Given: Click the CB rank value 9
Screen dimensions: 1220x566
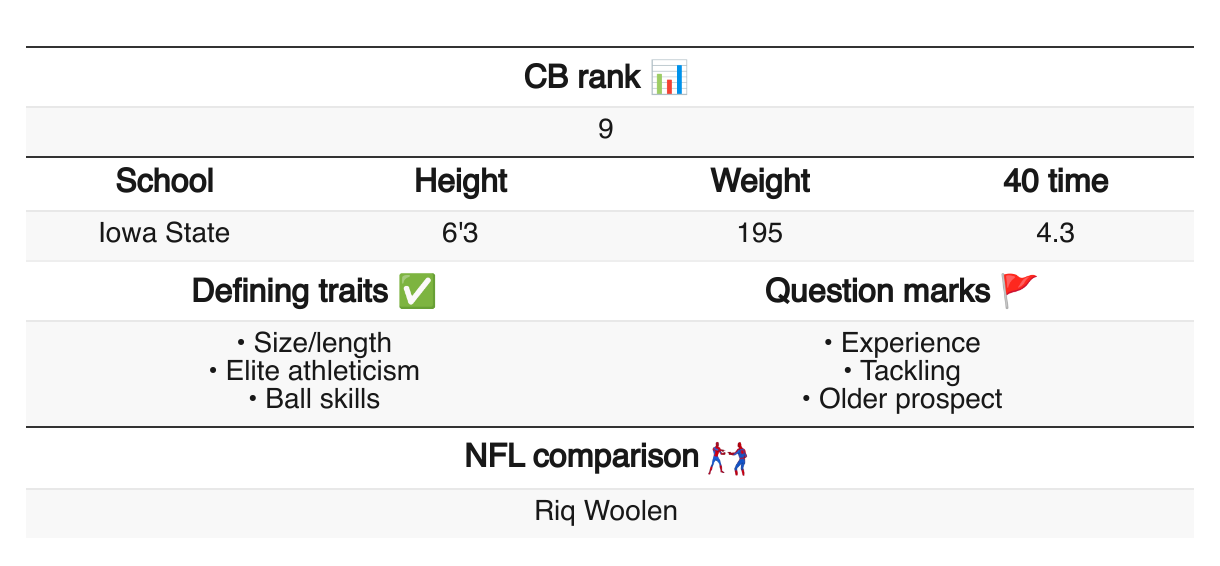Looking at the screenshot, I should tap(605, 130).
